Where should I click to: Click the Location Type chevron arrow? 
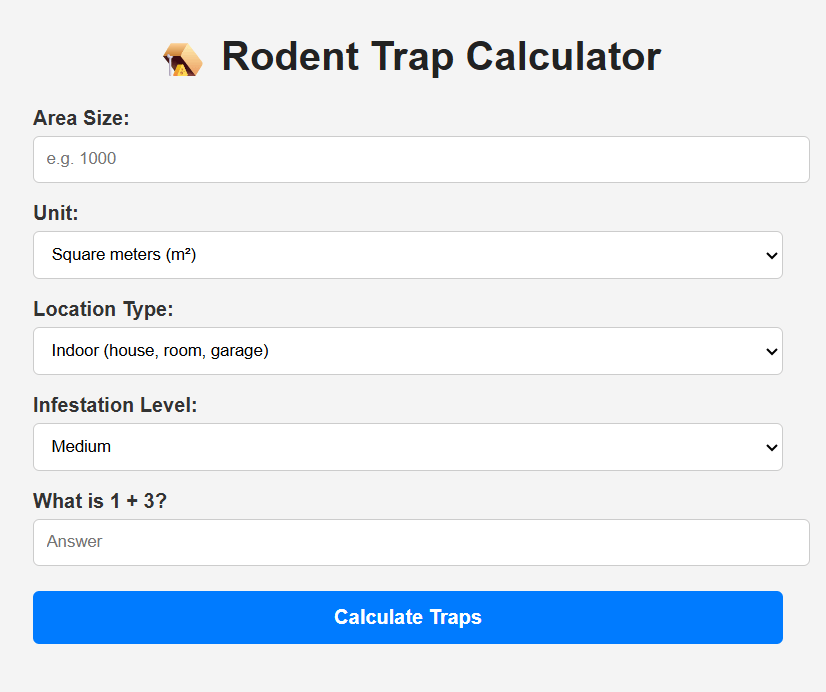tap(771, 352)
